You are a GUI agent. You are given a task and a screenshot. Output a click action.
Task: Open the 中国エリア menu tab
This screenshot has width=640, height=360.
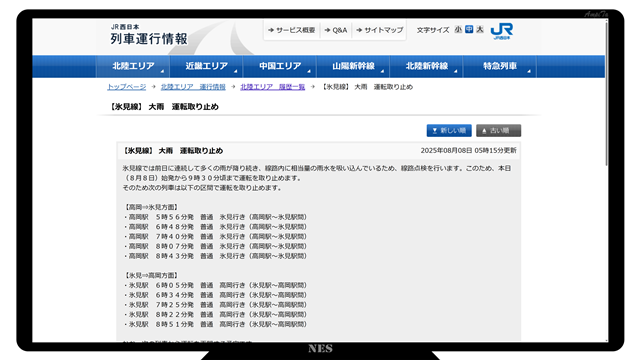tap(280, 66)
